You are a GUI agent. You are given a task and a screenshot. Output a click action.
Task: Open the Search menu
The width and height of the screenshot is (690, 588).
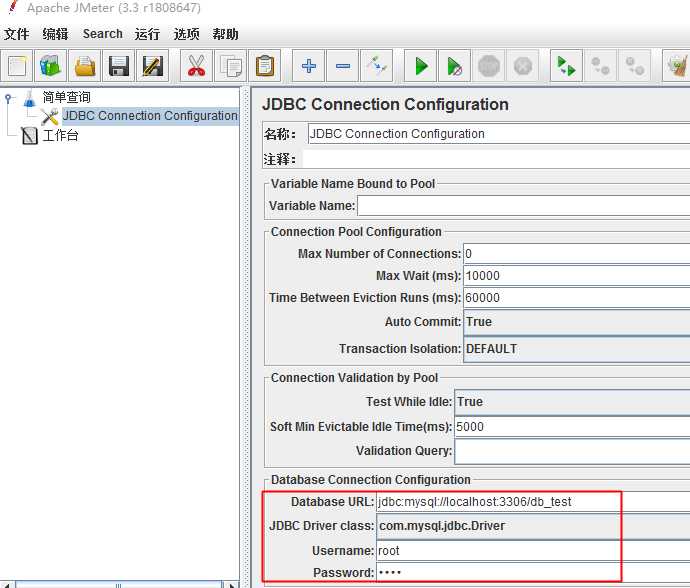tap(103, 34)
